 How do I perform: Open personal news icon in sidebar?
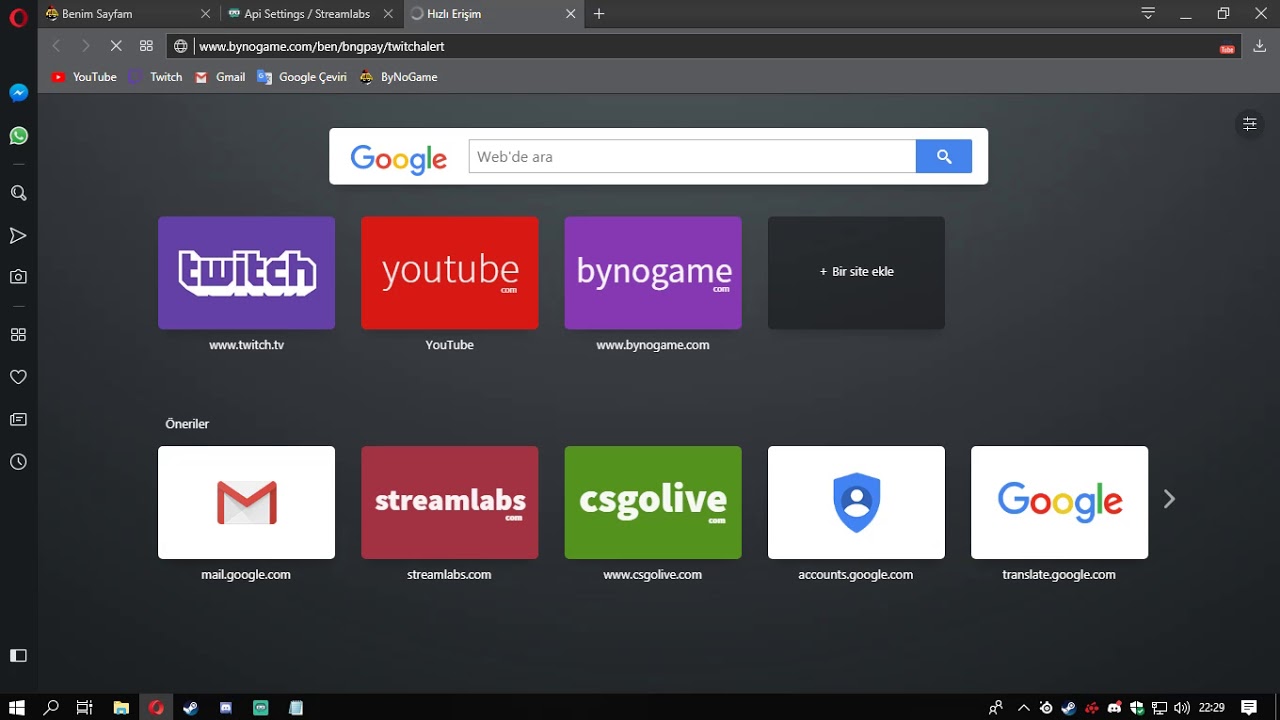18,419
